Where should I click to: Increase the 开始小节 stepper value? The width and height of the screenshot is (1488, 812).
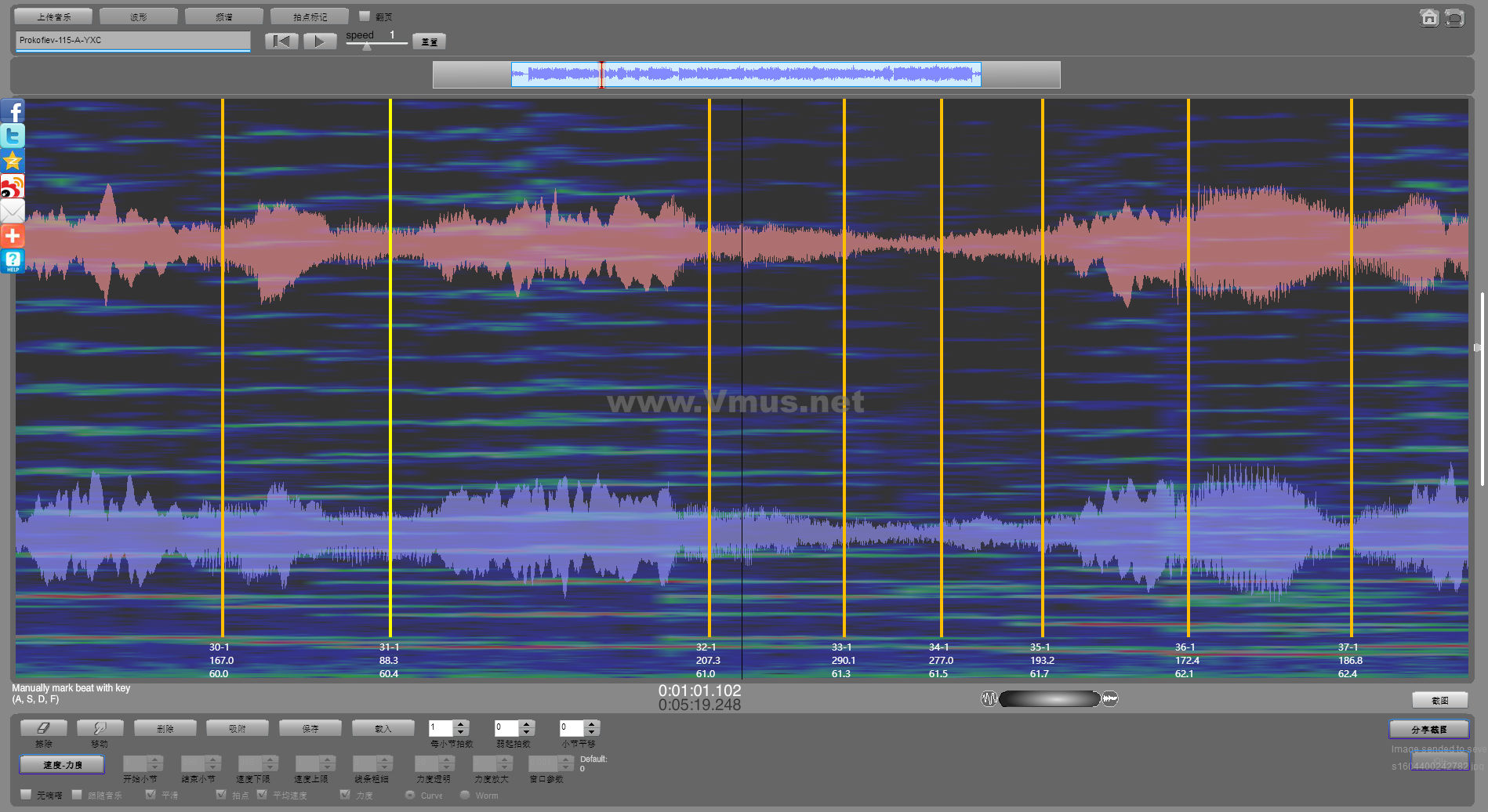click(154, 759)
